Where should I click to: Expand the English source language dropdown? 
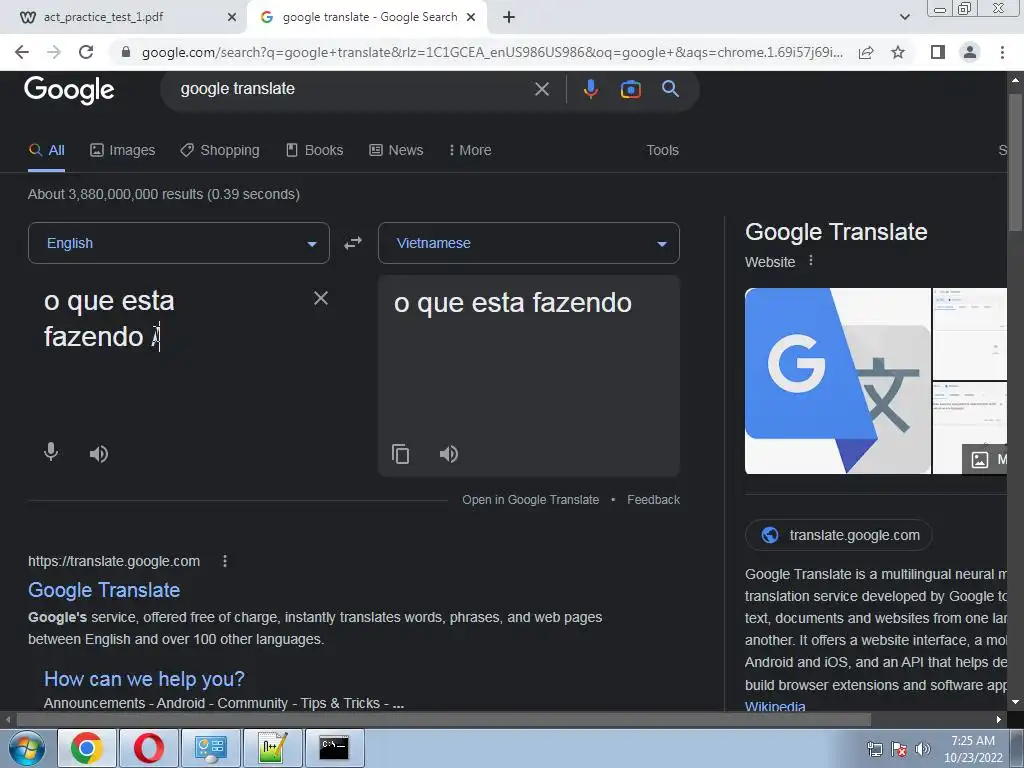(x=179, y=243)
